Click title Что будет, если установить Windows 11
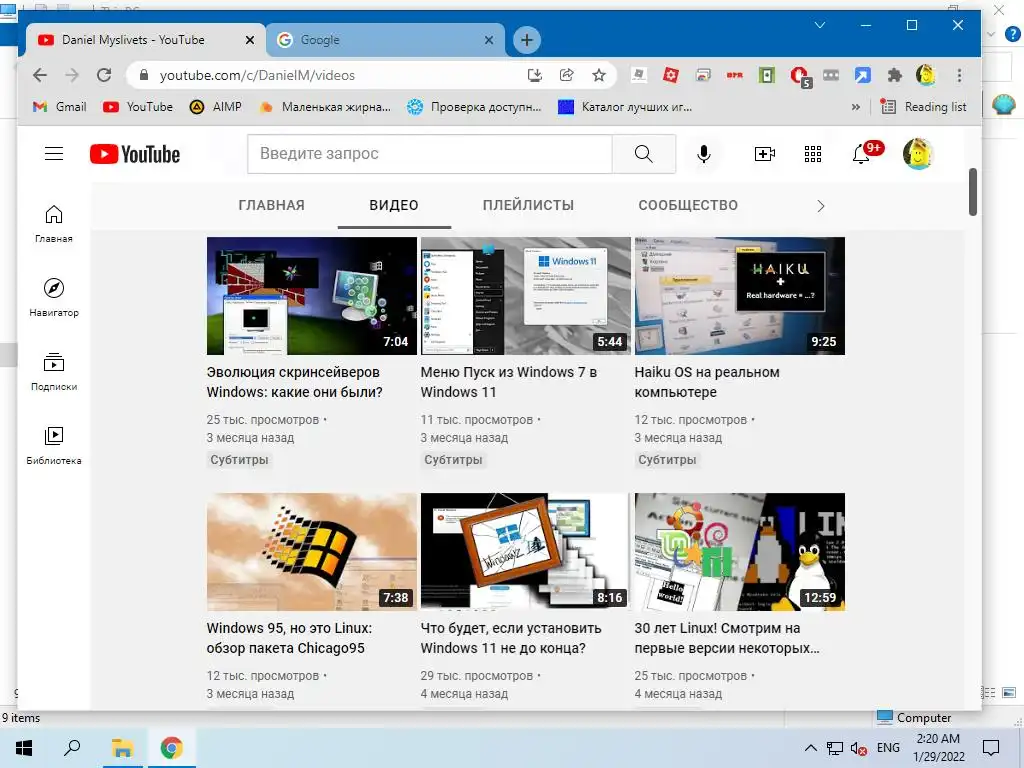The image size is (1024, 768). tap(511, 638)
